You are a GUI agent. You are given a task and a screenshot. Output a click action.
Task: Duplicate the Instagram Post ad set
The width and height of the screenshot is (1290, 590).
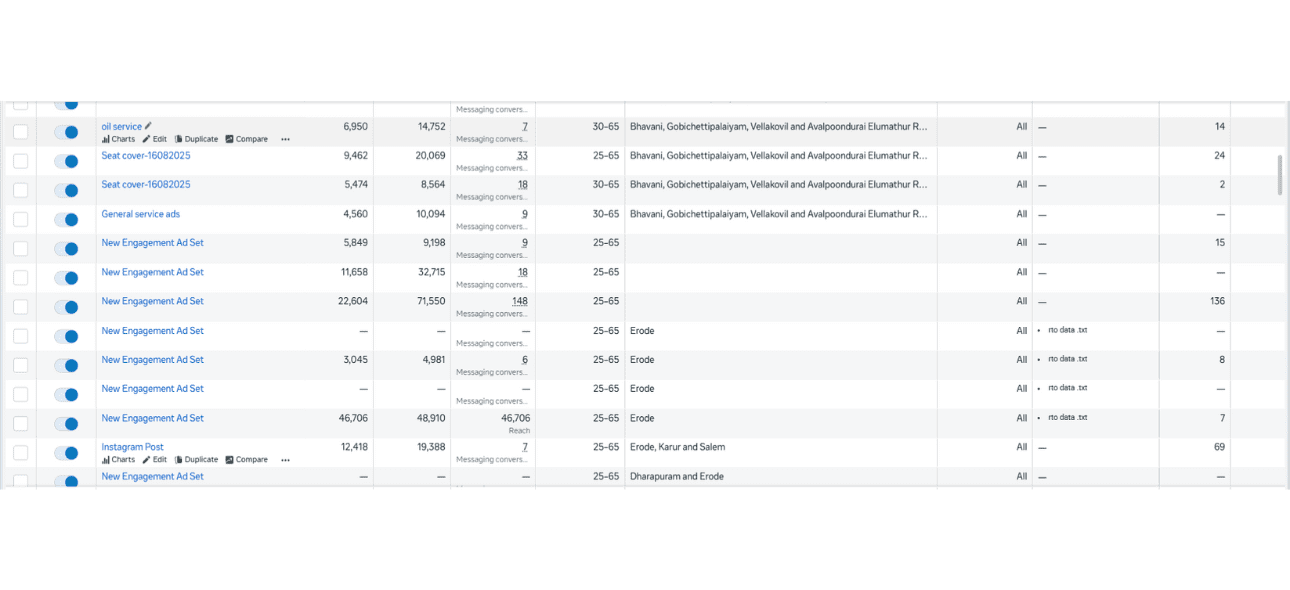coord(196,460)
